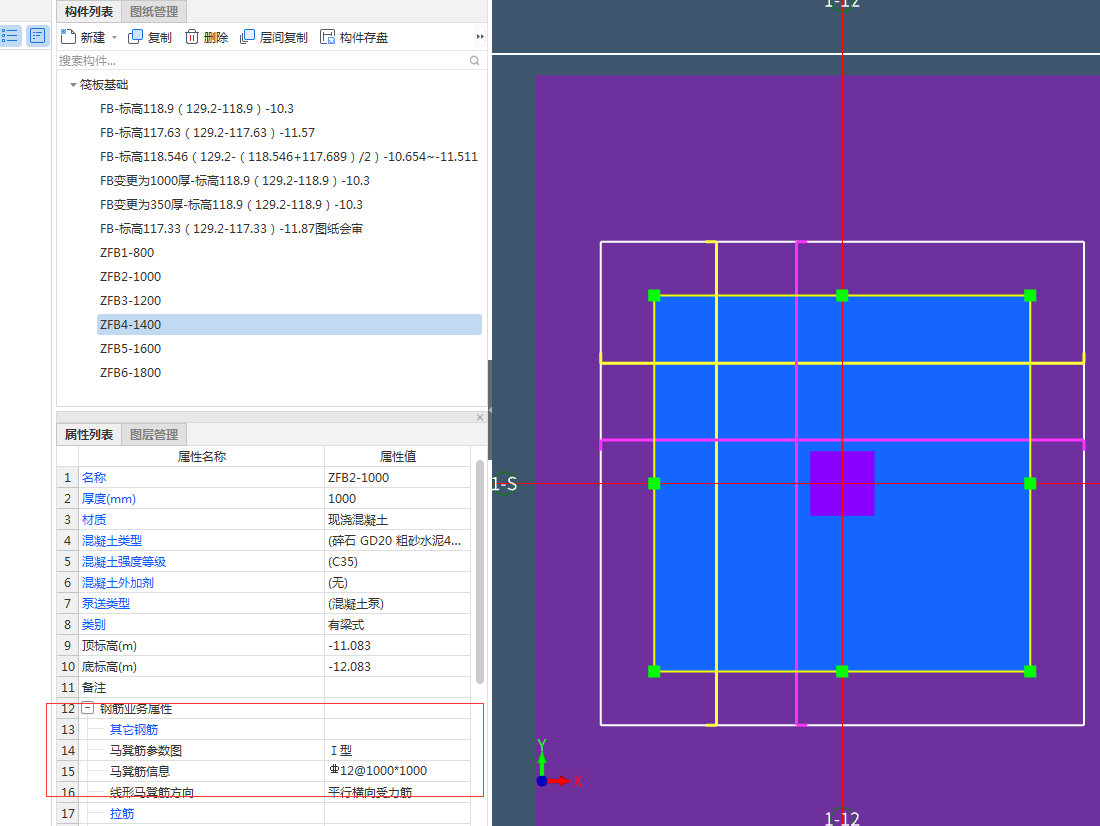
Task: Select FB-标高118.9 -10.3 component
Action: (x=196, y=109)
